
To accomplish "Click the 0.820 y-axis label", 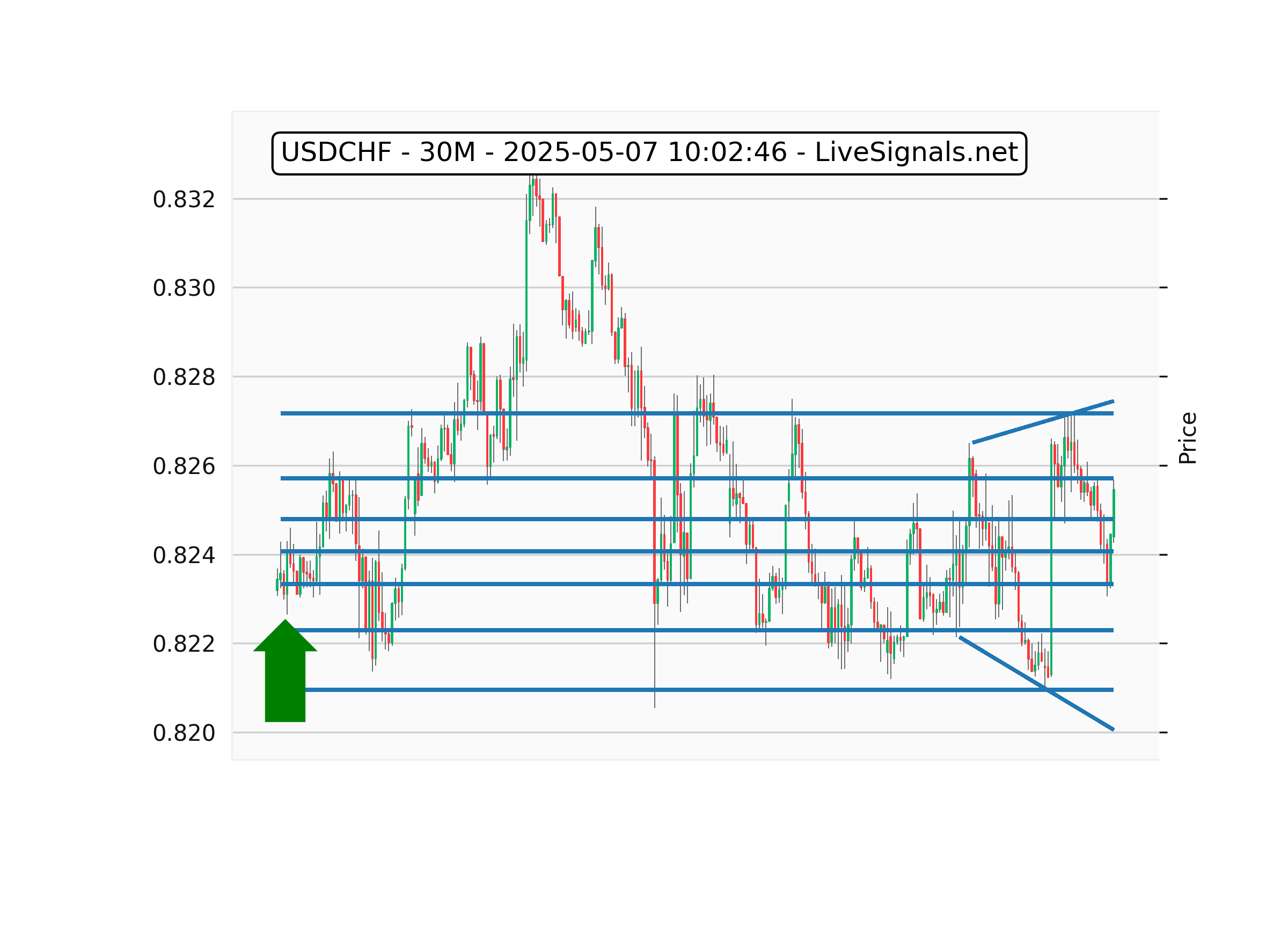I will click(x=184, y=733).
